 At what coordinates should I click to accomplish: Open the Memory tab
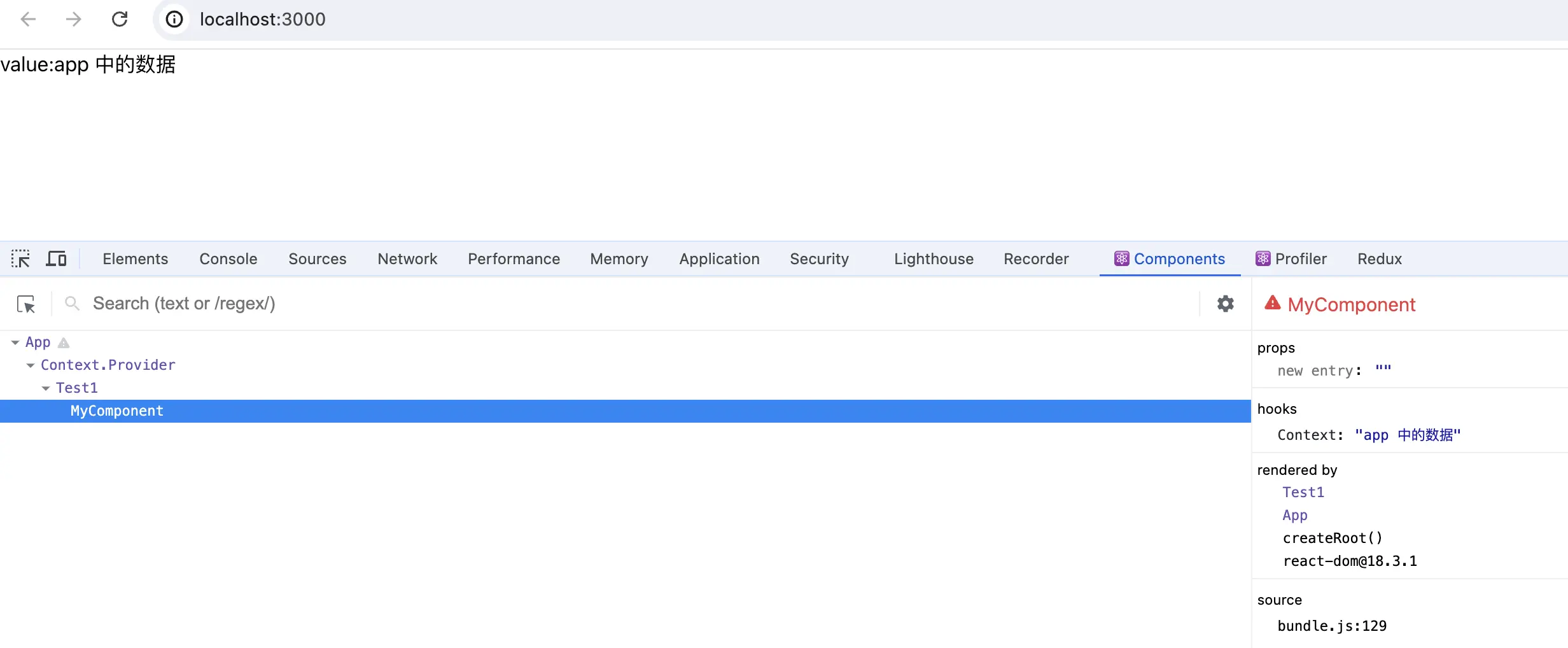pyautogui.click(x=619, y=258)
